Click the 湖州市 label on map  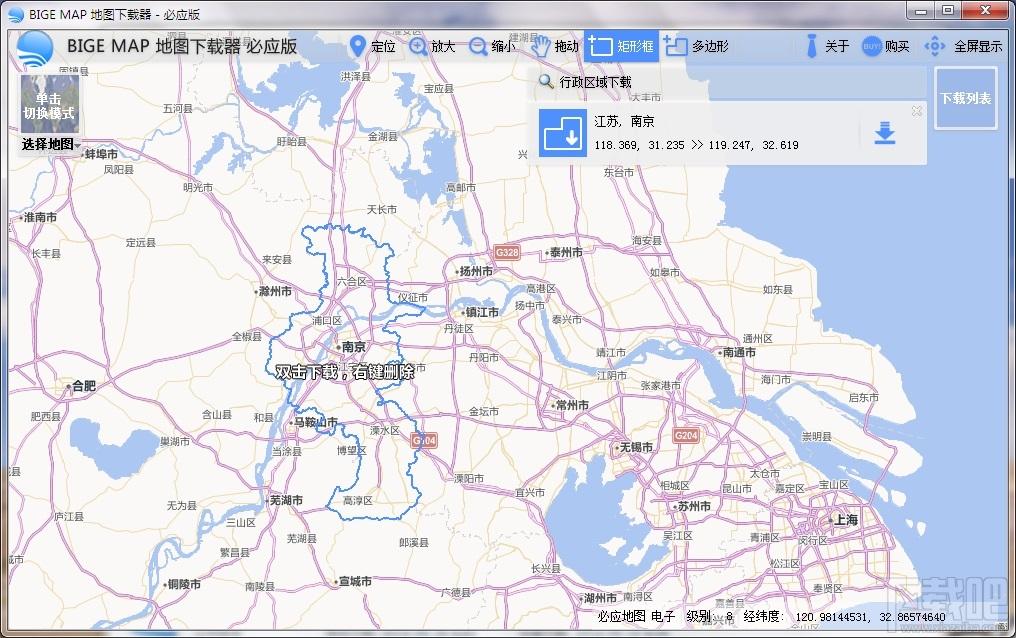601,597
